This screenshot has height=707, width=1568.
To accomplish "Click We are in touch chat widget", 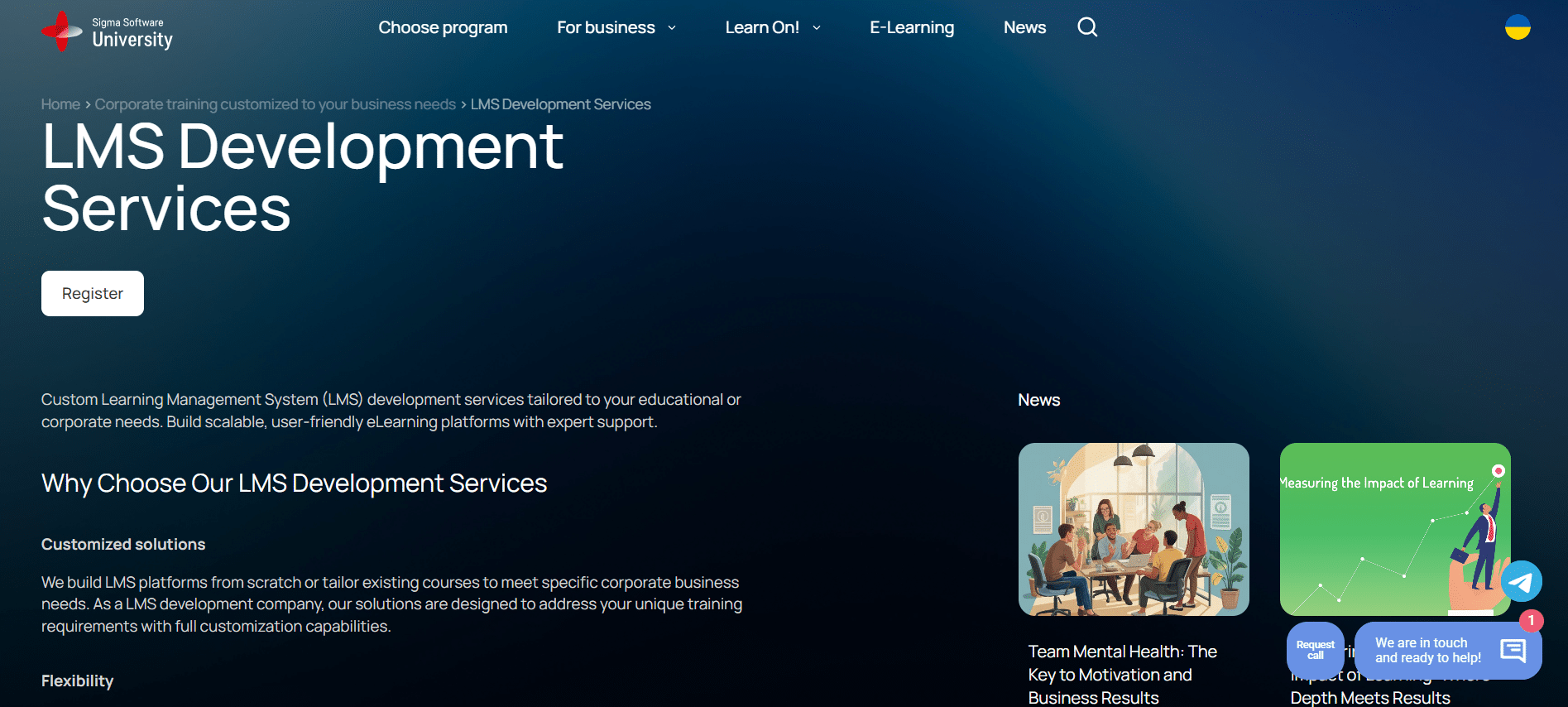I will pyautogui.click(x=1448, y=650).
